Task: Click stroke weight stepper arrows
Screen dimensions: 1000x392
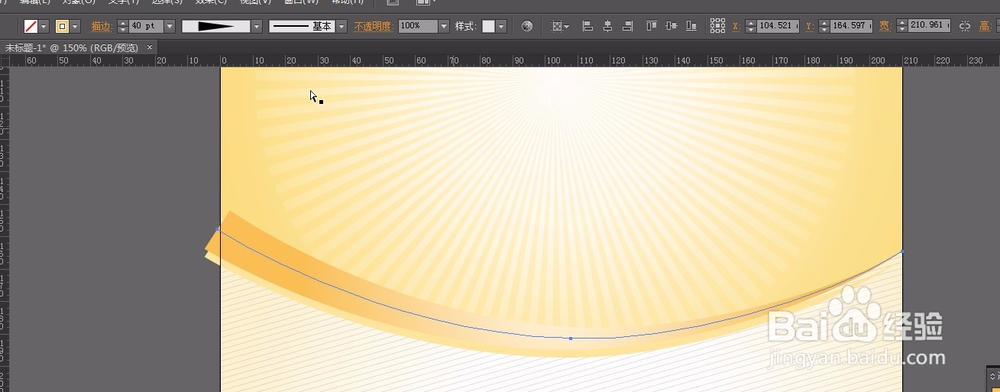Action: [x=122, y=26]
